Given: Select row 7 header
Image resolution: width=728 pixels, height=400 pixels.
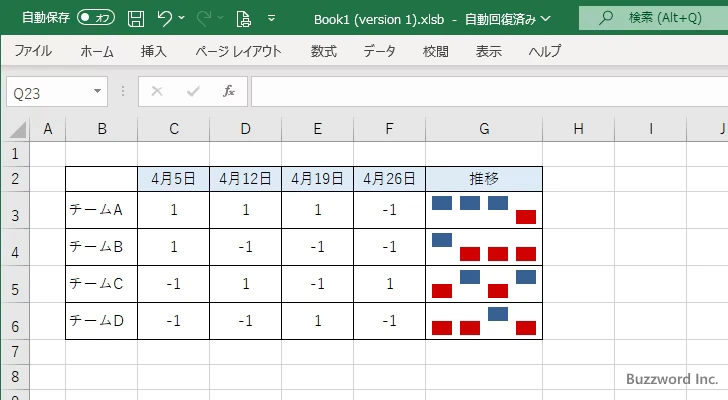Looking at the screenshot, I should click(15, 352).
